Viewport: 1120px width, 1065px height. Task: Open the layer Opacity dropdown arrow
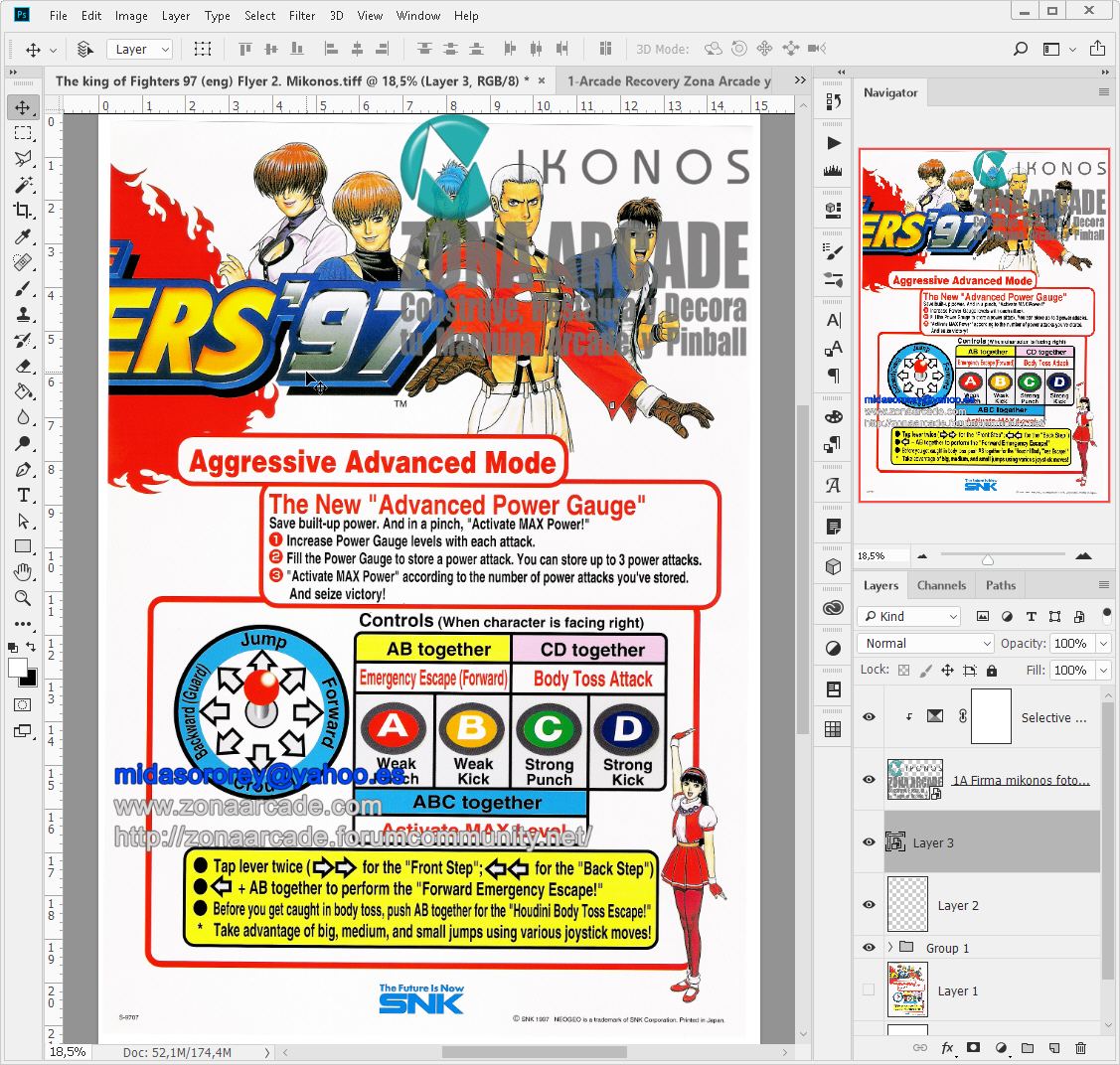1103,644
